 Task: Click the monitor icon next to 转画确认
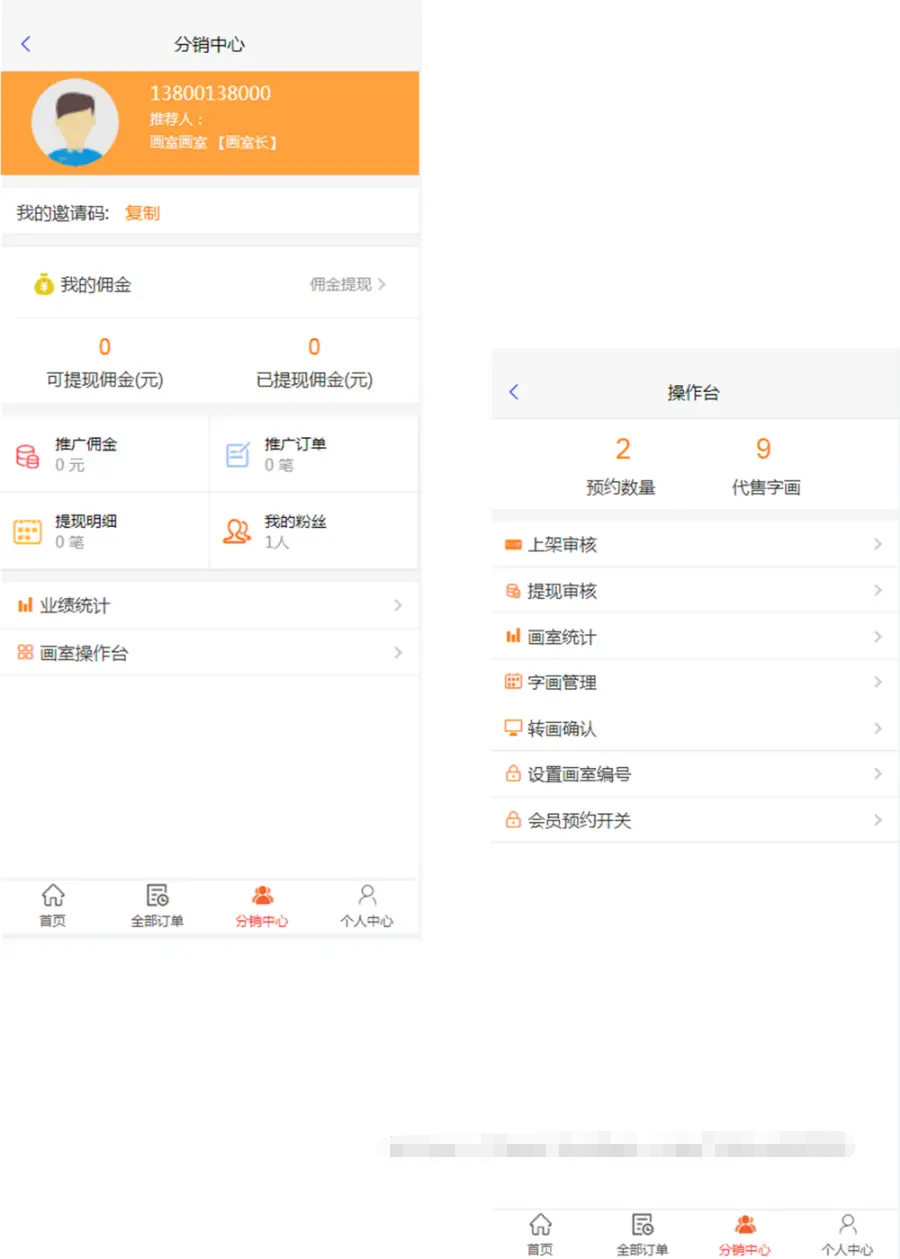513,728
